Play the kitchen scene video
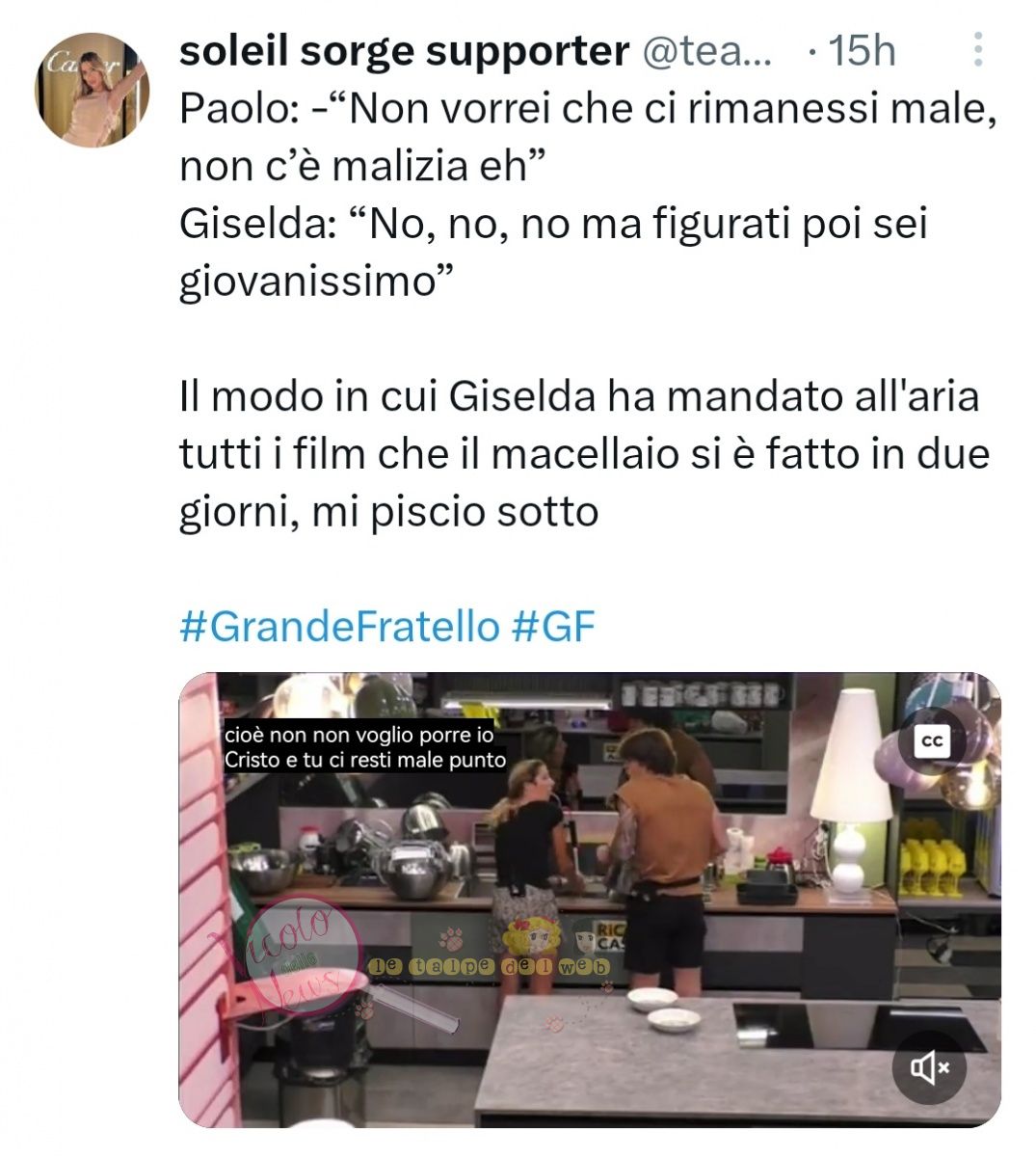 click(x=590, y=900)
